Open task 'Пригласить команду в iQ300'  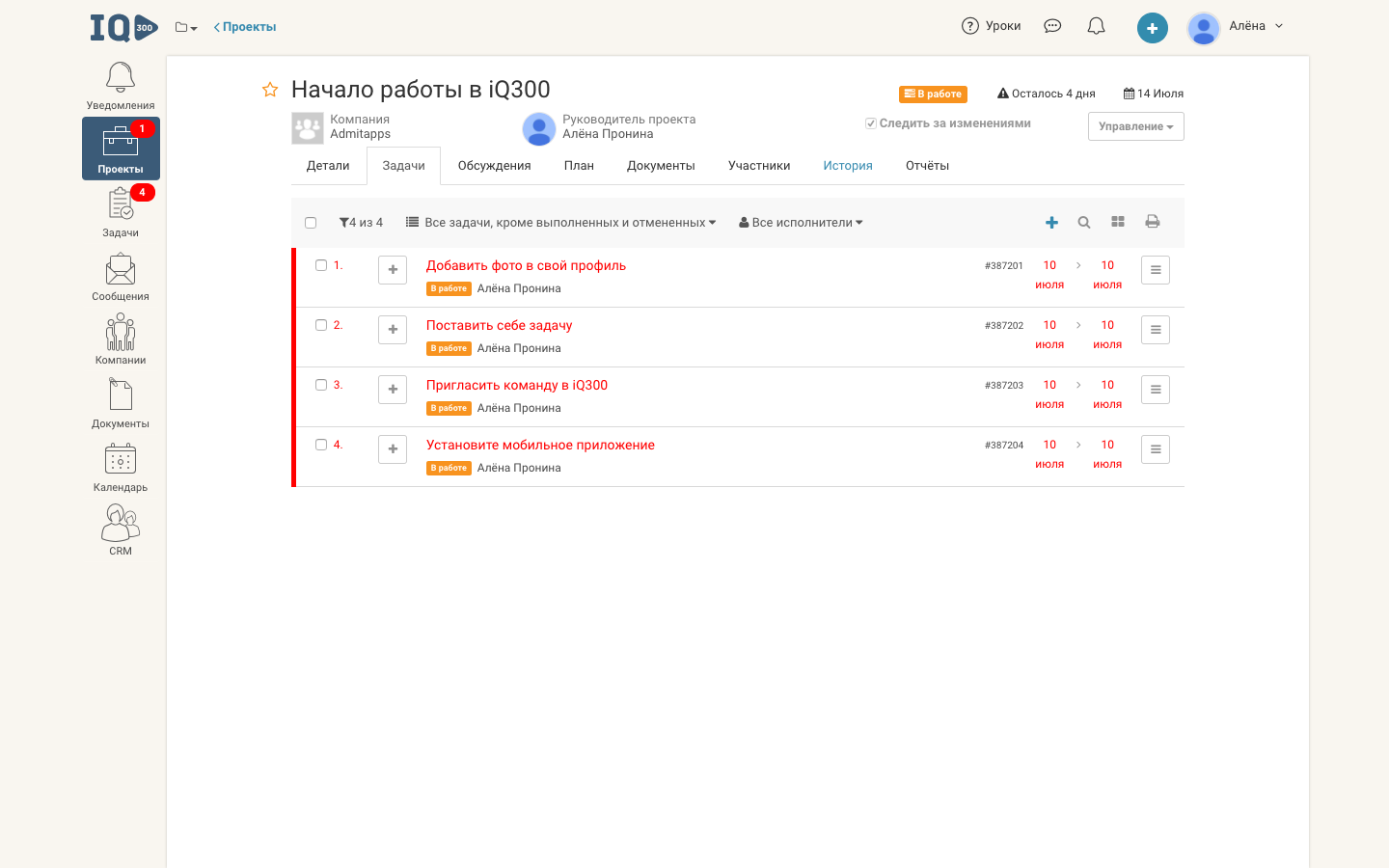pyautogui.click(x=517, y=385)
